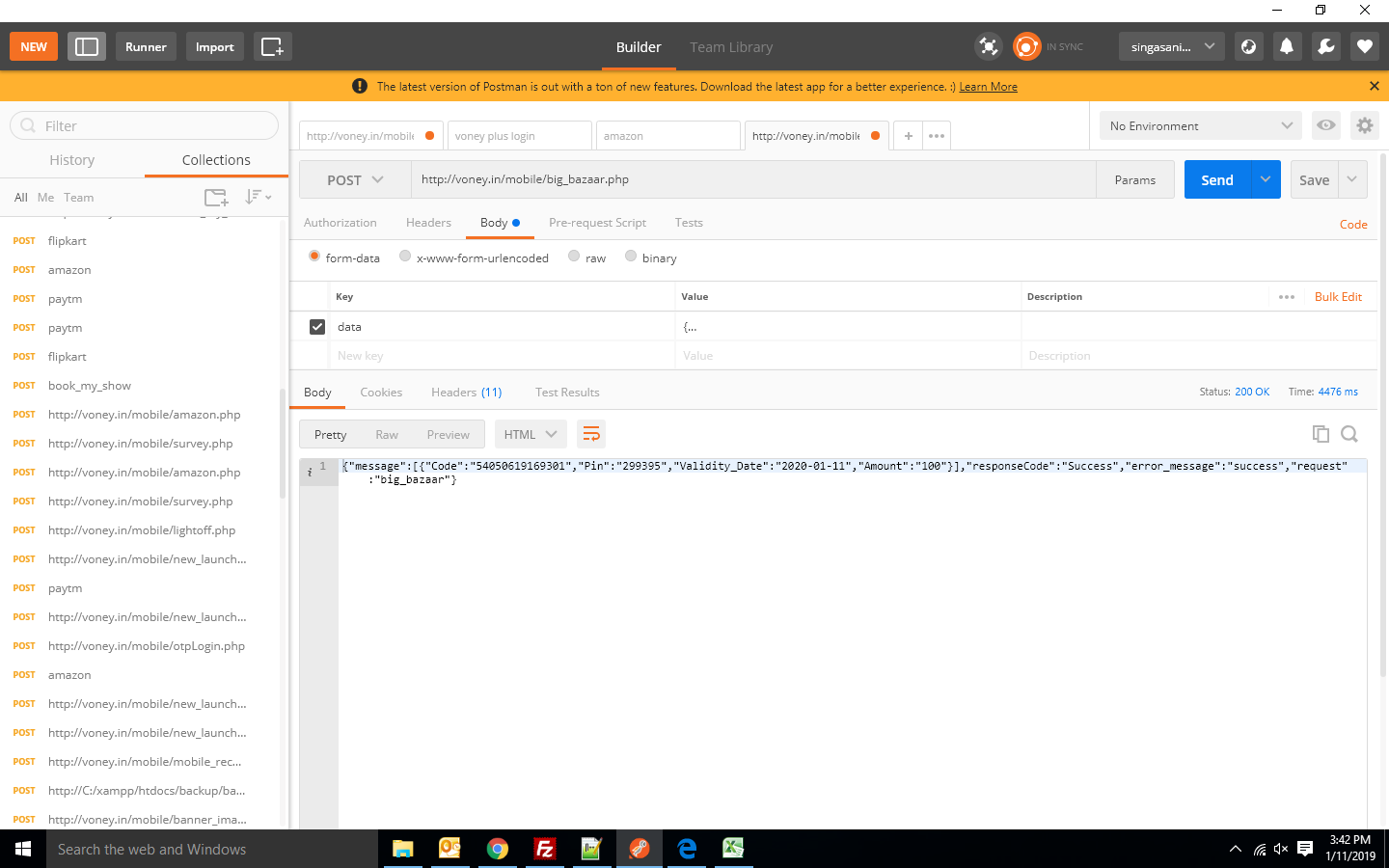Toggle environment quick look eye icon
Screen dimensions: 1389x868
point(1326,125)
